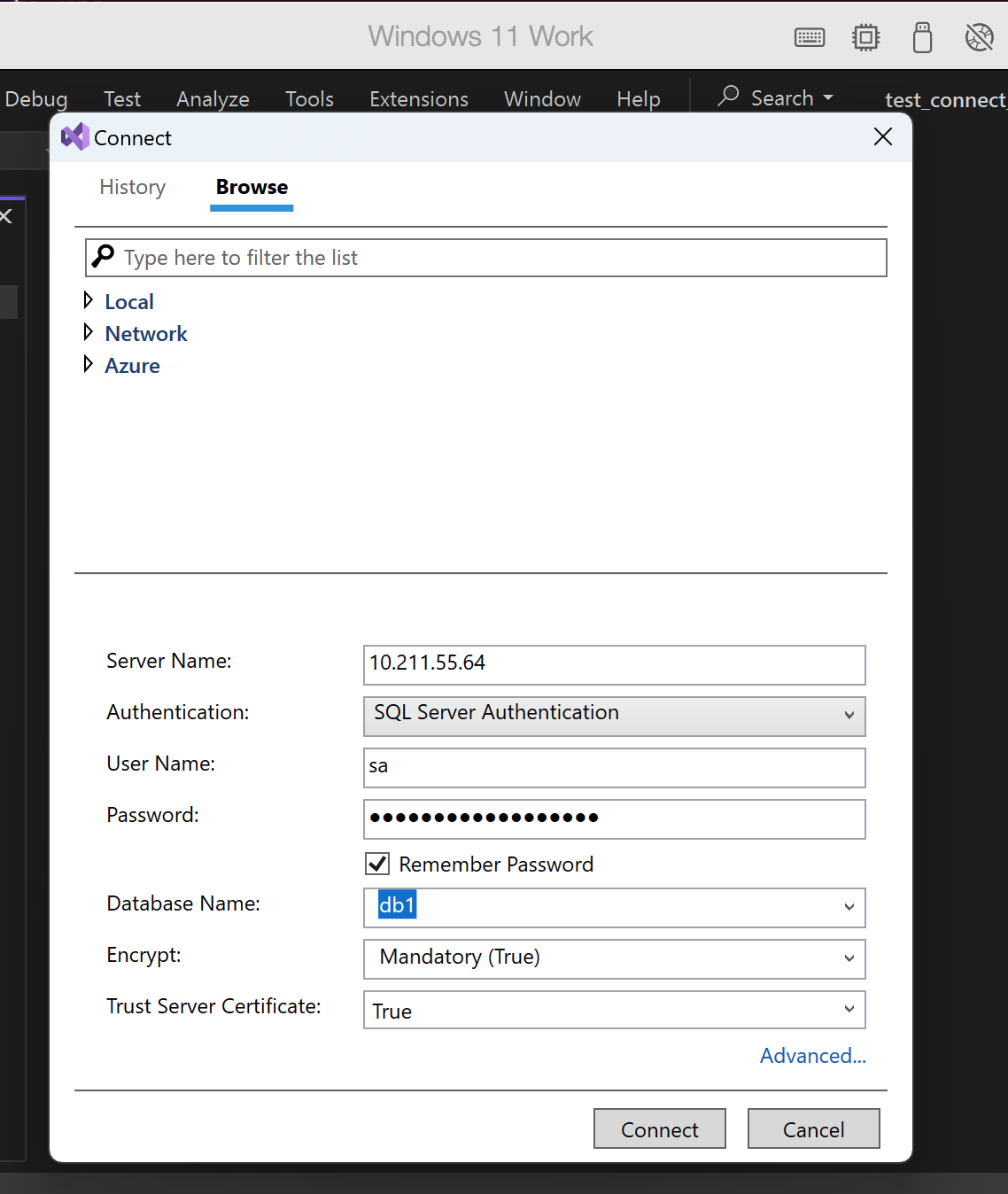Click the keyboard icon in VM title bar
The image size is (1008, 1194).
809,37
